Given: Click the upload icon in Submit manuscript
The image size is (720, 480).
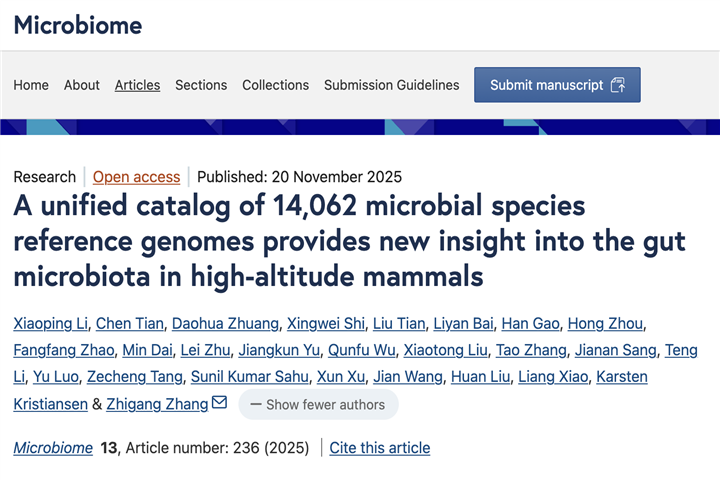Looking at the screenshot, I should tap(618, 85).
